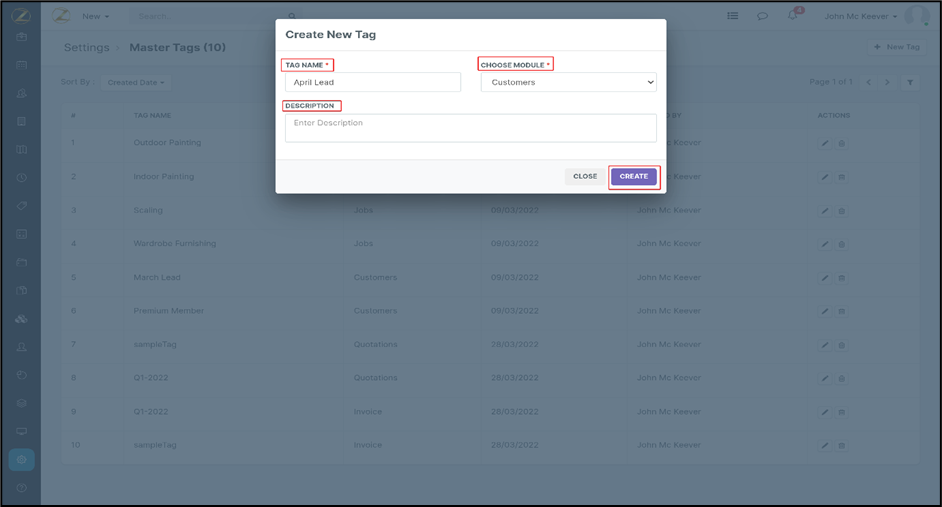Open the list view icon in the header
942x507 pixels.
732,16
